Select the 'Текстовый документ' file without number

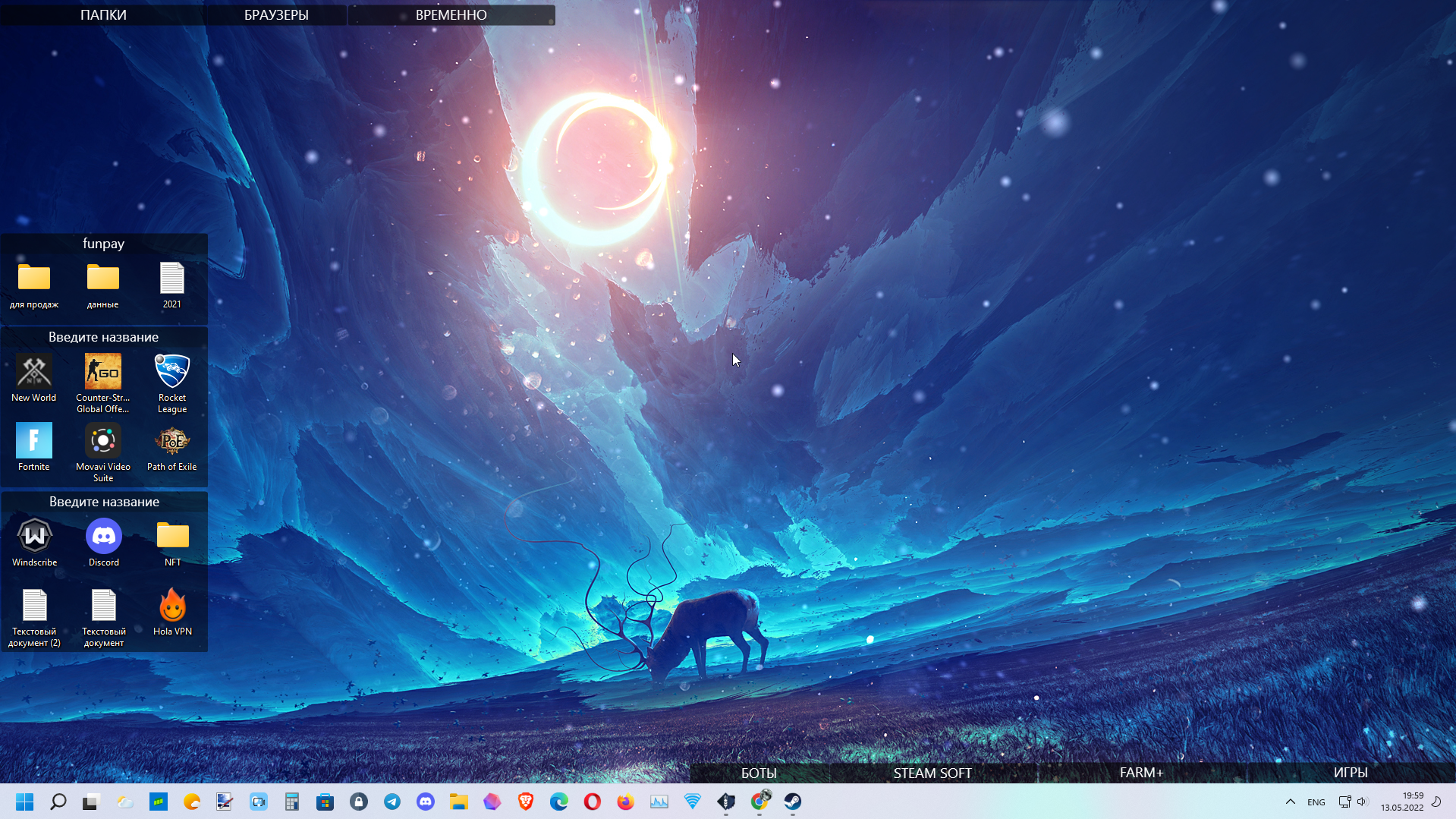104,618
